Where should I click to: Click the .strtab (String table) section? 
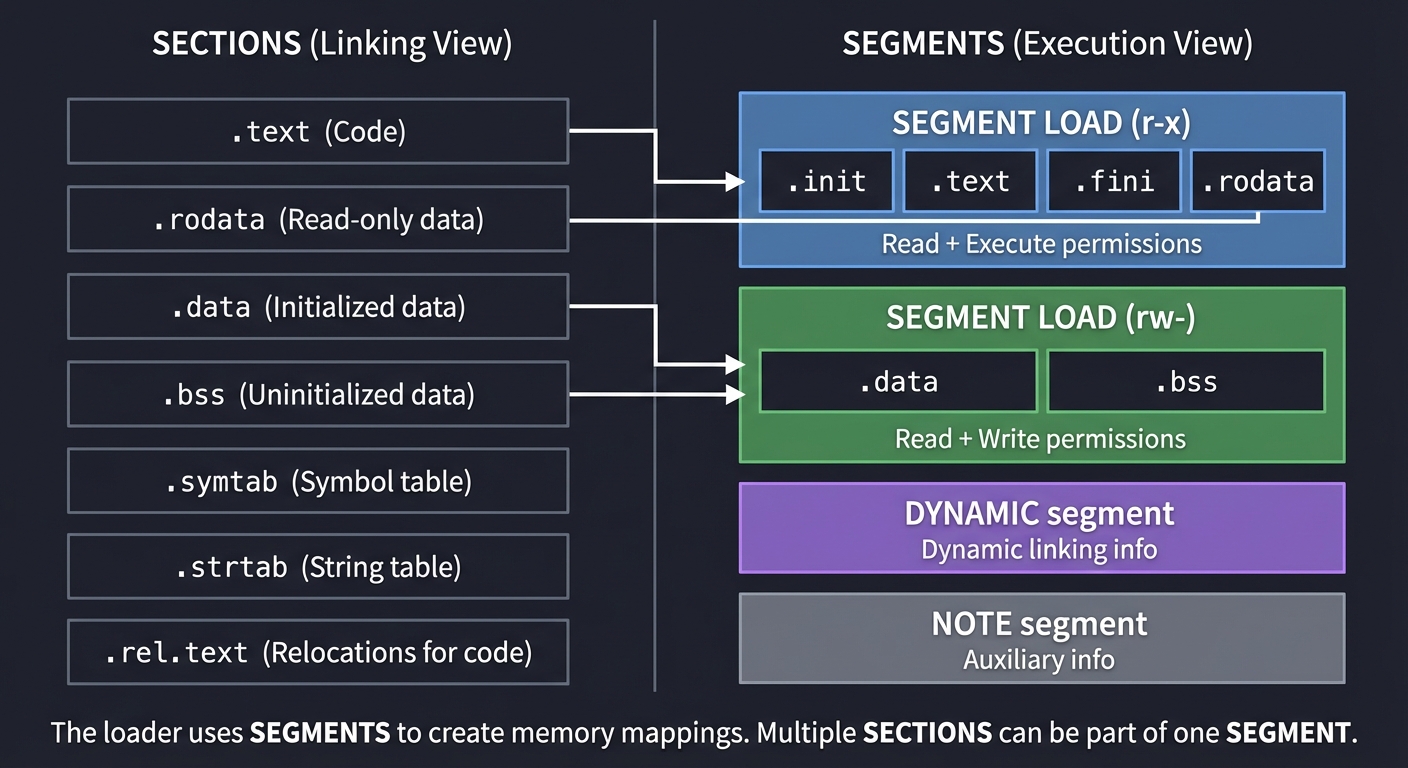coord(317,567)
